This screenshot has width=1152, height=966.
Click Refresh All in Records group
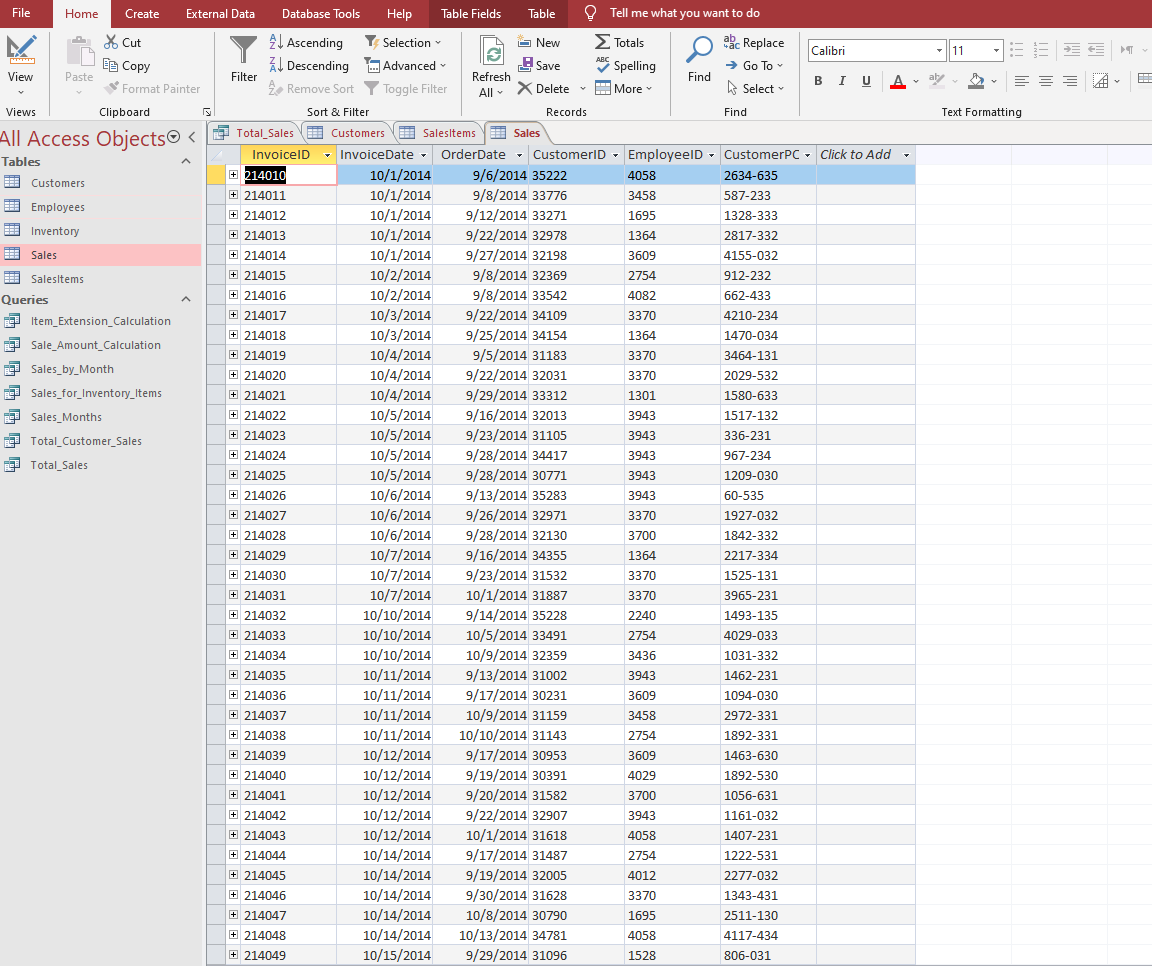click(x=491, y=68)
